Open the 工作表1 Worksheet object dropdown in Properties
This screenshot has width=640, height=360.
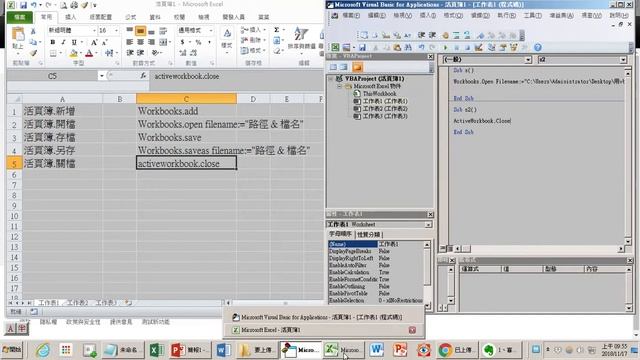point(428,224)
